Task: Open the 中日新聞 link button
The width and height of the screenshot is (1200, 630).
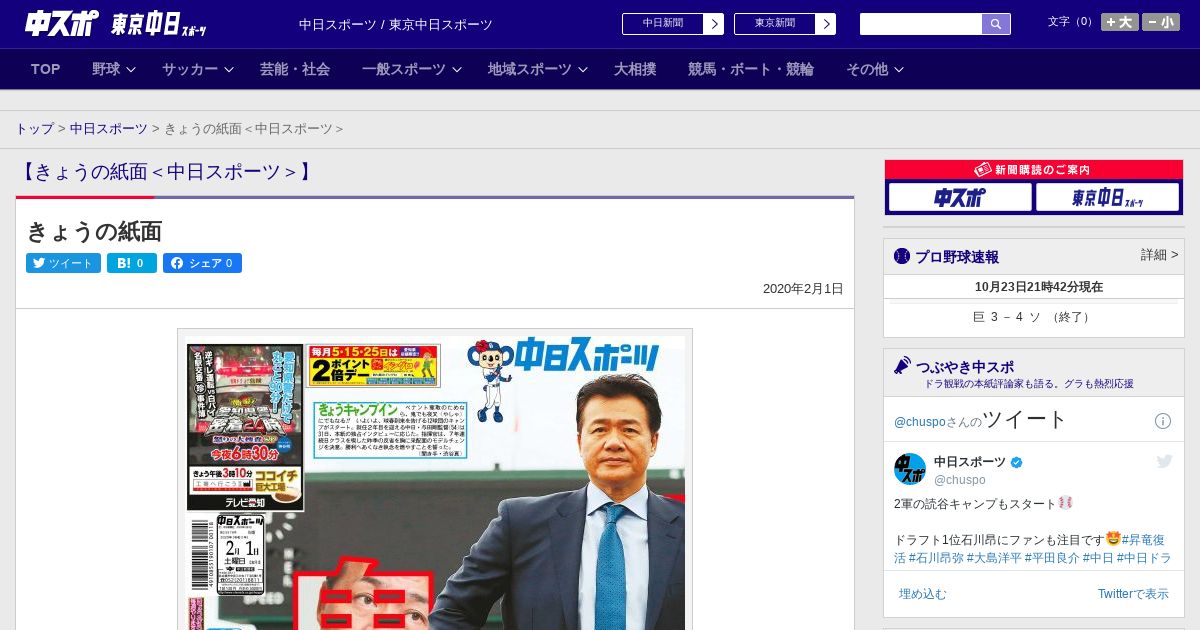Action: click(663, 24)
